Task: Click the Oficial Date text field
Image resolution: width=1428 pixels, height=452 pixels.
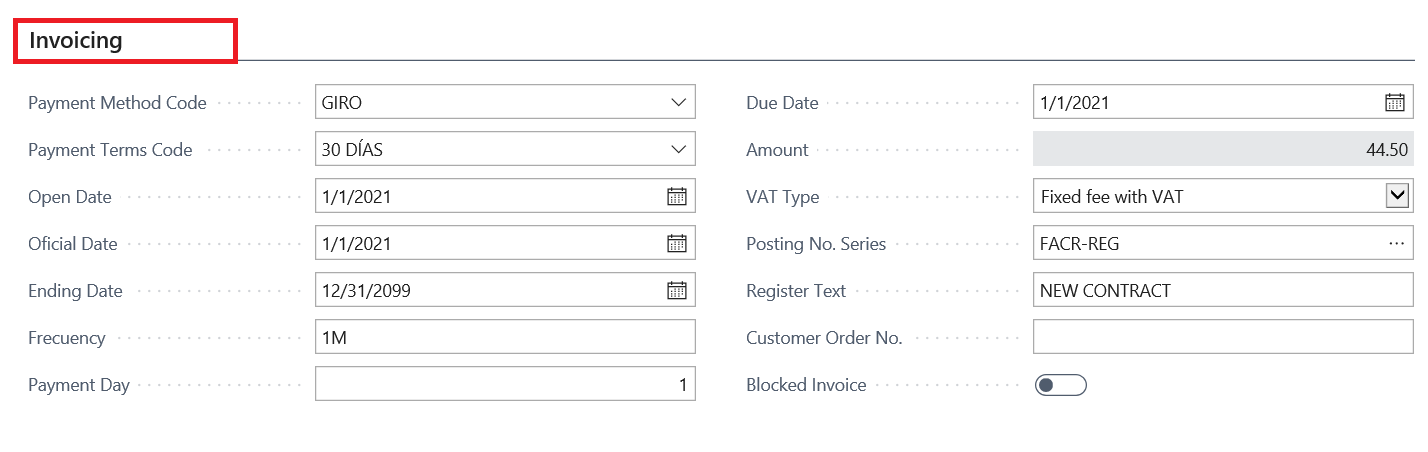Action: pyautogui.click(x=485, y=244)
